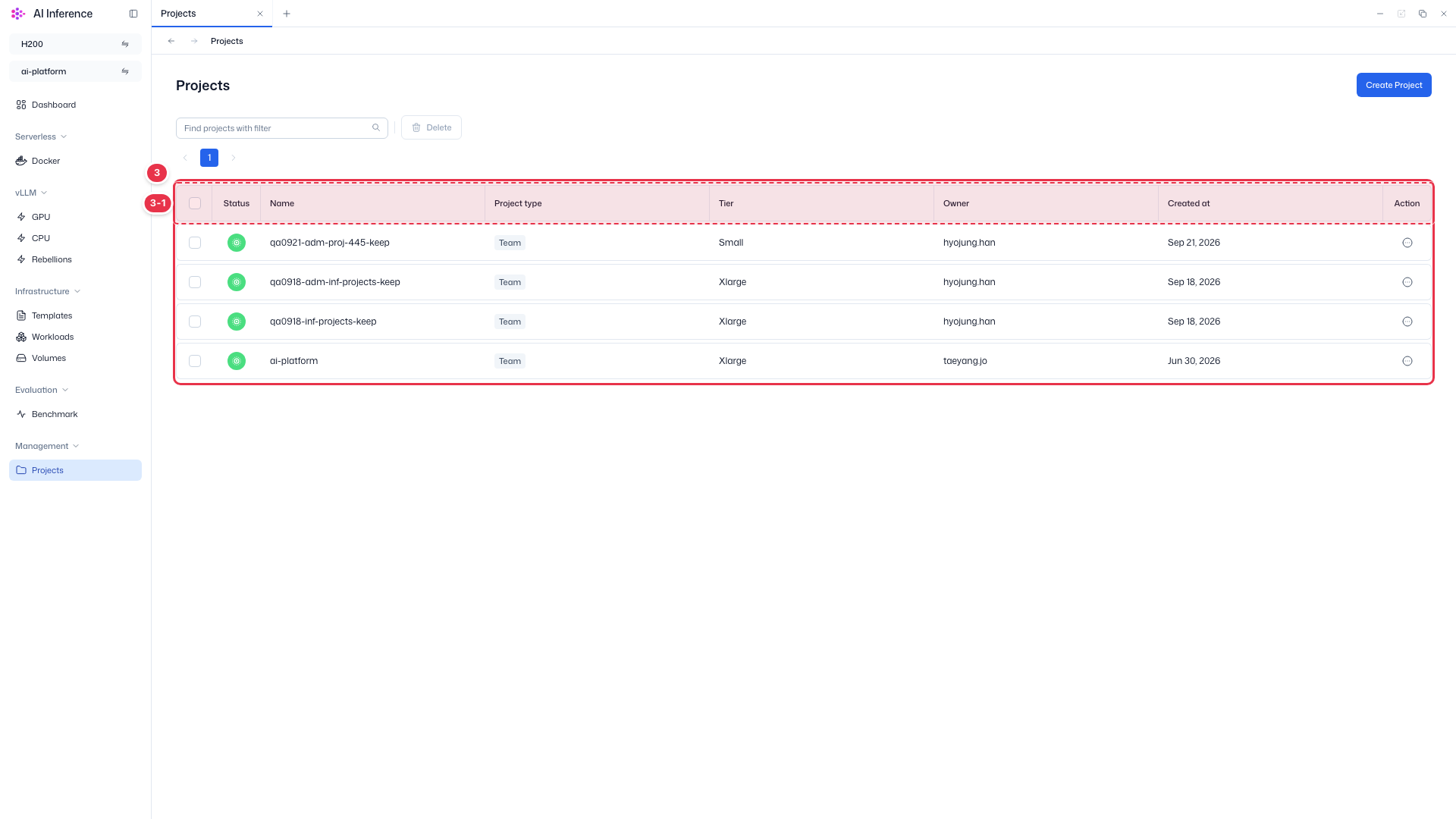Screen dimensions: 1456x819
Task: Go to vLLM CPU section
Action: (x=75, y=238)
